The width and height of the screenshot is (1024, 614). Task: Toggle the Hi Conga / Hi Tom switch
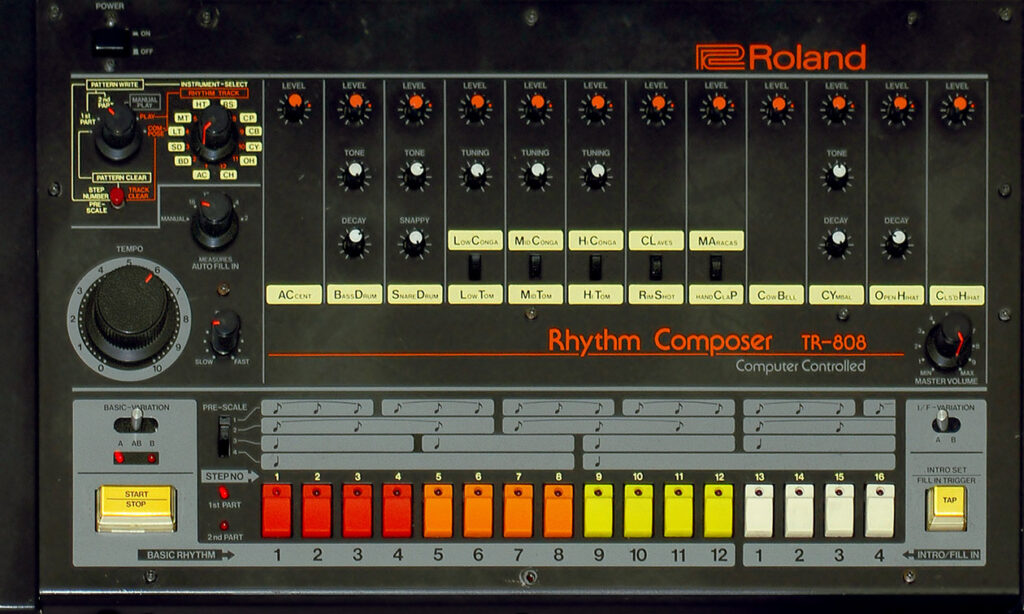point(595,267)
